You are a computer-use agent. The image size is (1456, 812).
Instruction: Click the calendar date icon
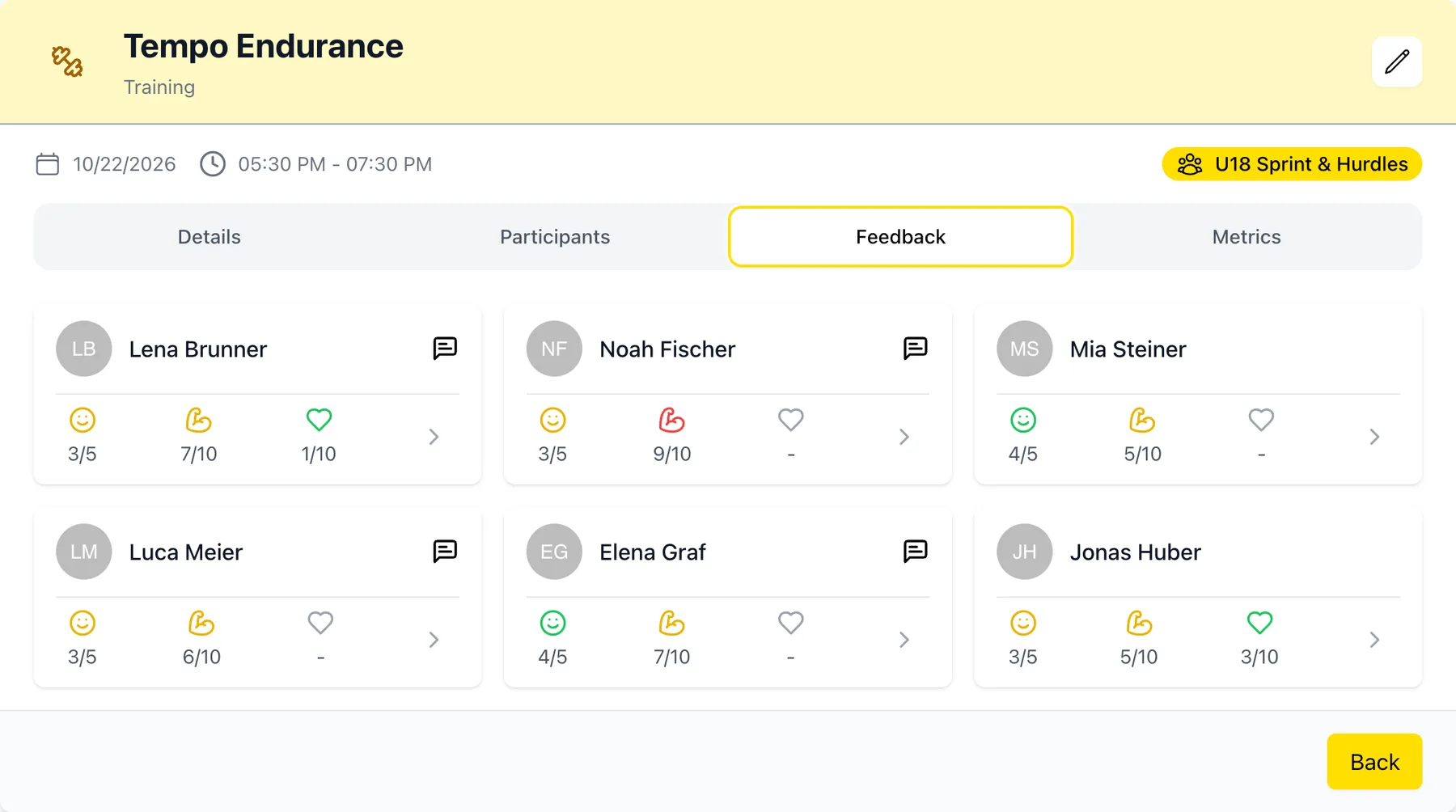pyautogui.click(x=48, y=164)
